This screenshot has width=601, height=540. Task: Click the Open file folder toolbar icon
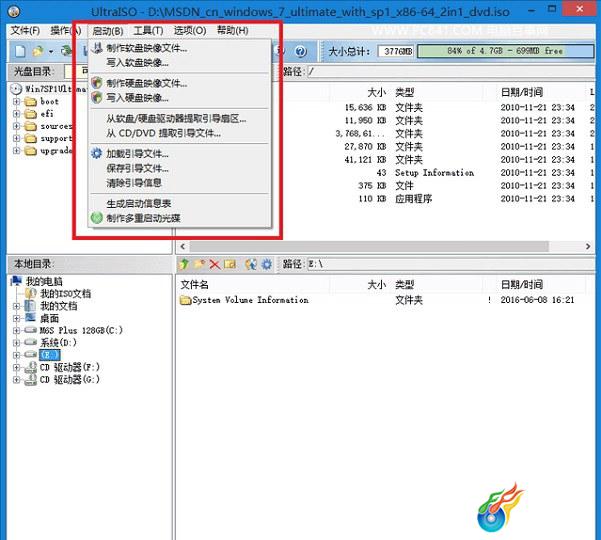tap(38, 51)
